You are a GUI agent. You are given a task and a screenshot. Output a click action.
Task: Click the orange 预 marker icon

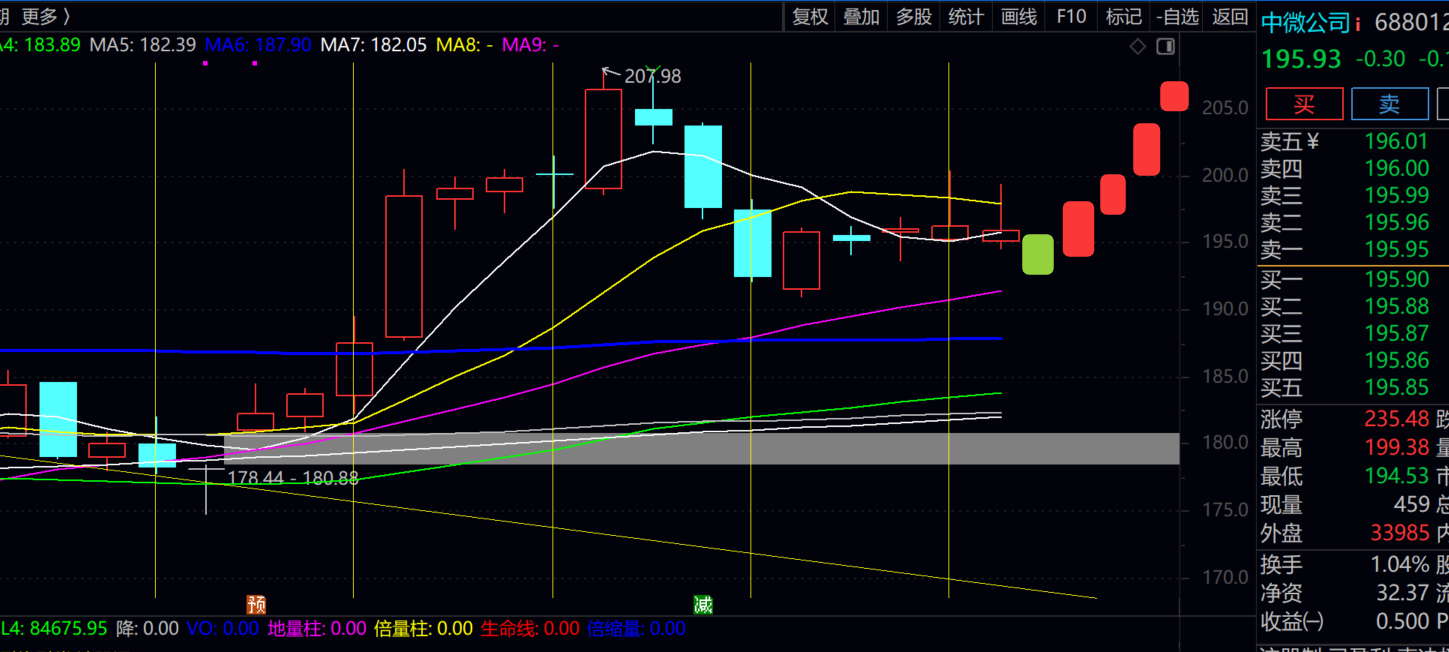257,604
